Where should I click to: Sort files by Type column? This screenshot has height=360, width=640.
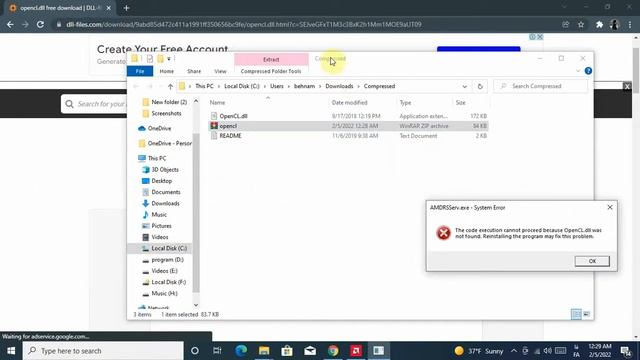[405, 103]
